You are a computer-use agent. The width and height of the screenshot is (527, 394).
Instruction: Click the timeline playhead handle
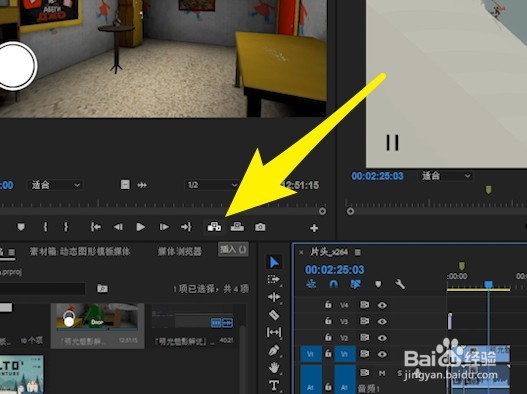click(488, 284)
